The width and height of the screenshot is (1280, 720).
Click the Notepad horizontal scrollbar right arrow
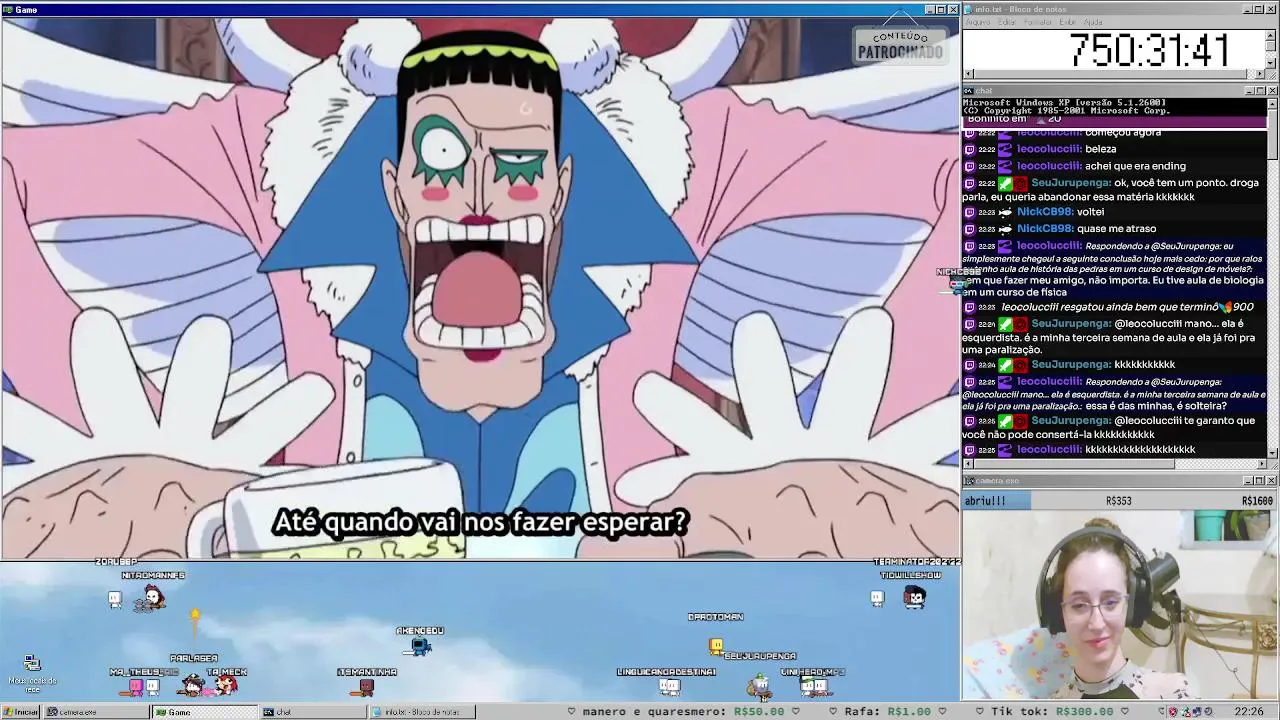point(1261,74)
